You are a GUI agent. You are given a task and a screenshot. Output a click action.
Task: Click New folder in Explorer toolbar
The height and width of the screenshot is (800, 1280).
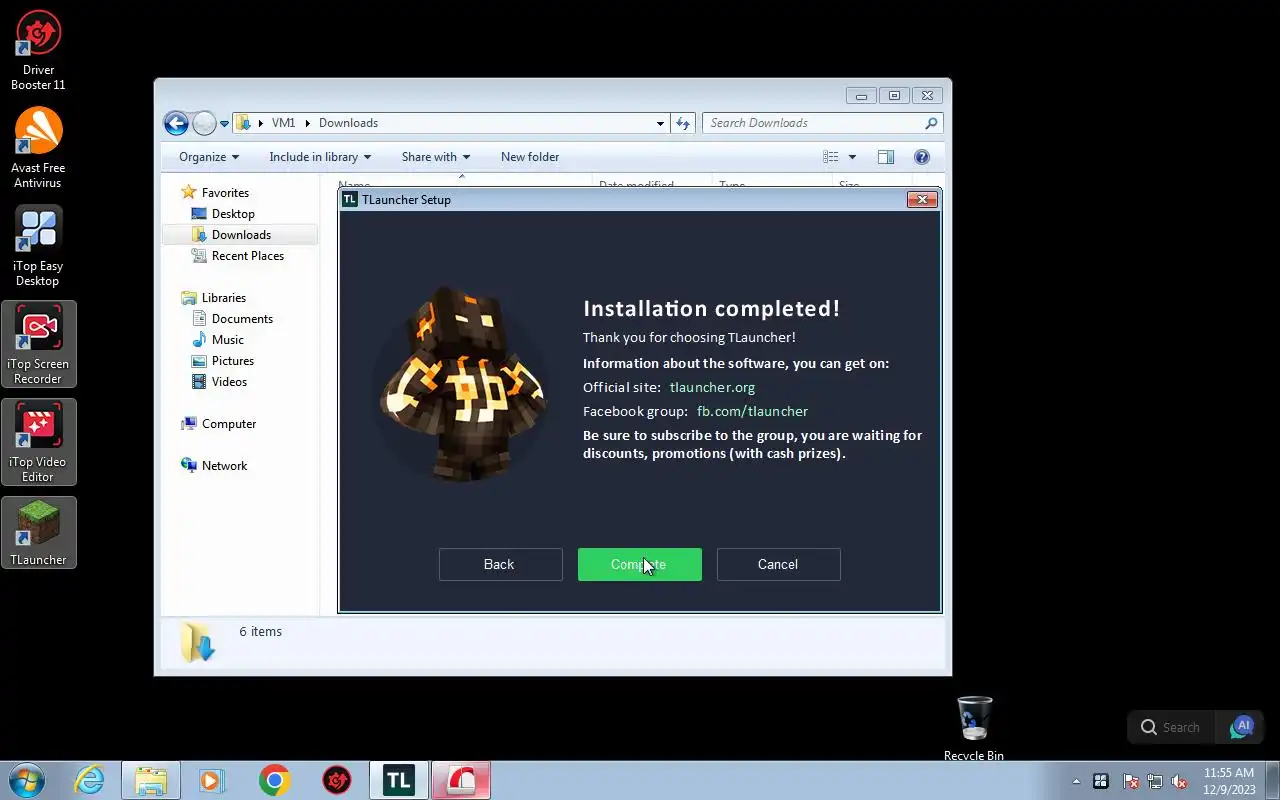tap(530, 157)
